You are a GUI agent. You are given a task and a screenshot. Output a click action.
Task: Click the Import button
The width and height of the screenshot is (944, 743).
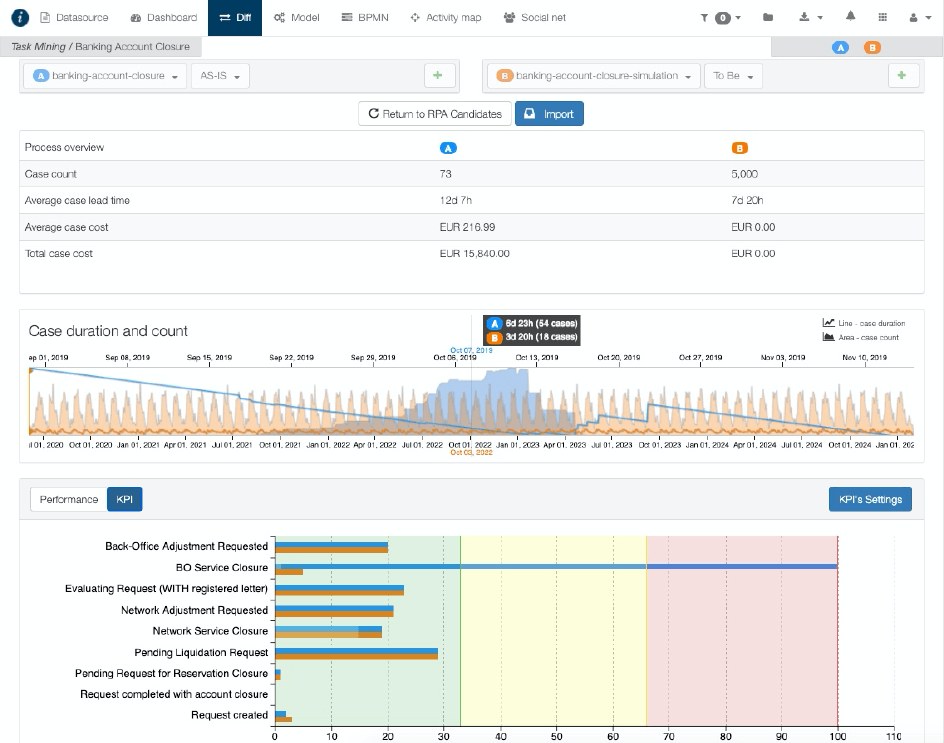click(549, 114)
